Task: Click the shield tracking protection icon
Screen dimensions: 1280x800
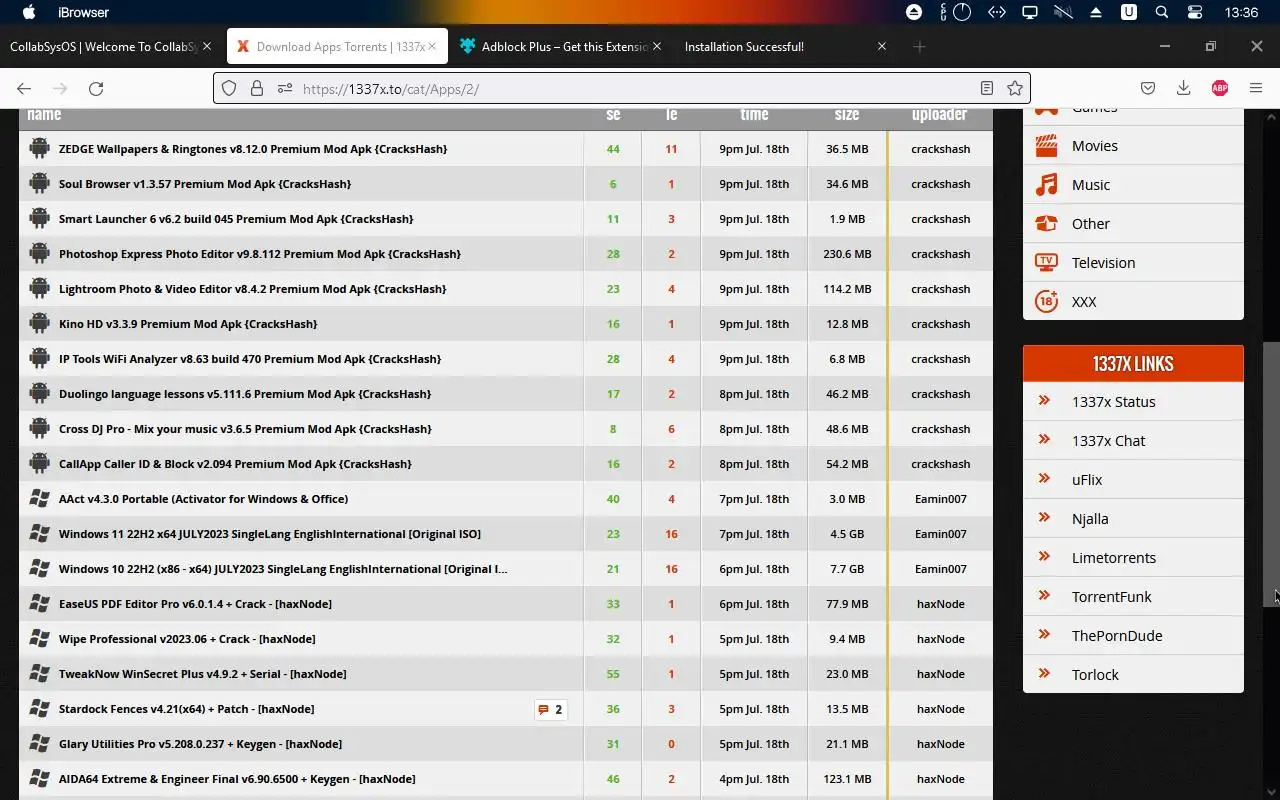Action: (x=229, y=88)
